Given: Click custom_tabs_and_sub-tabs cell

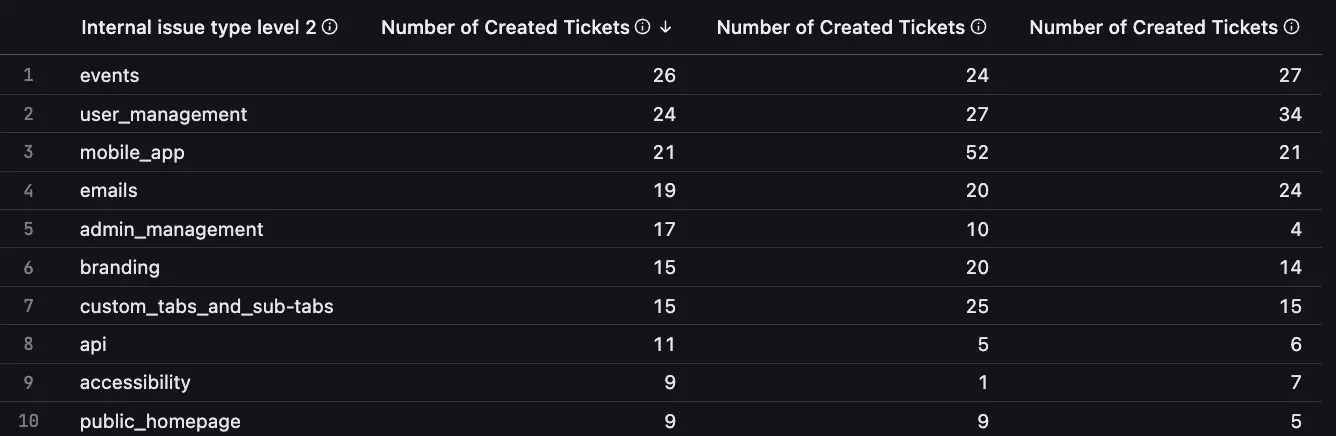Looking at the screenshot, I should coord(206,306).
